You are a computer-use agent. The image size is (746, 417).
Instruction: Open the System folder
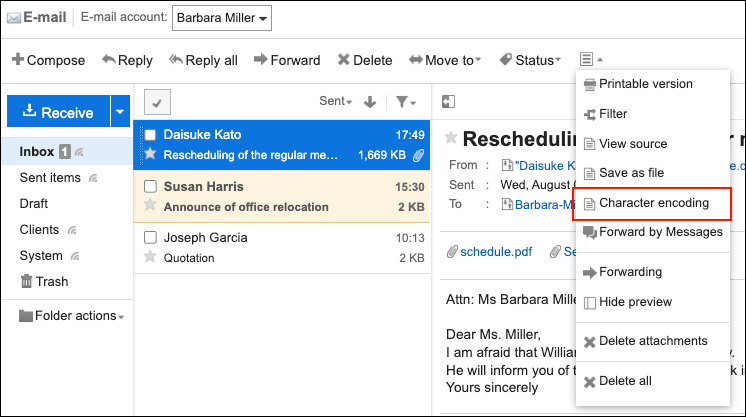[x=41, y=256]
